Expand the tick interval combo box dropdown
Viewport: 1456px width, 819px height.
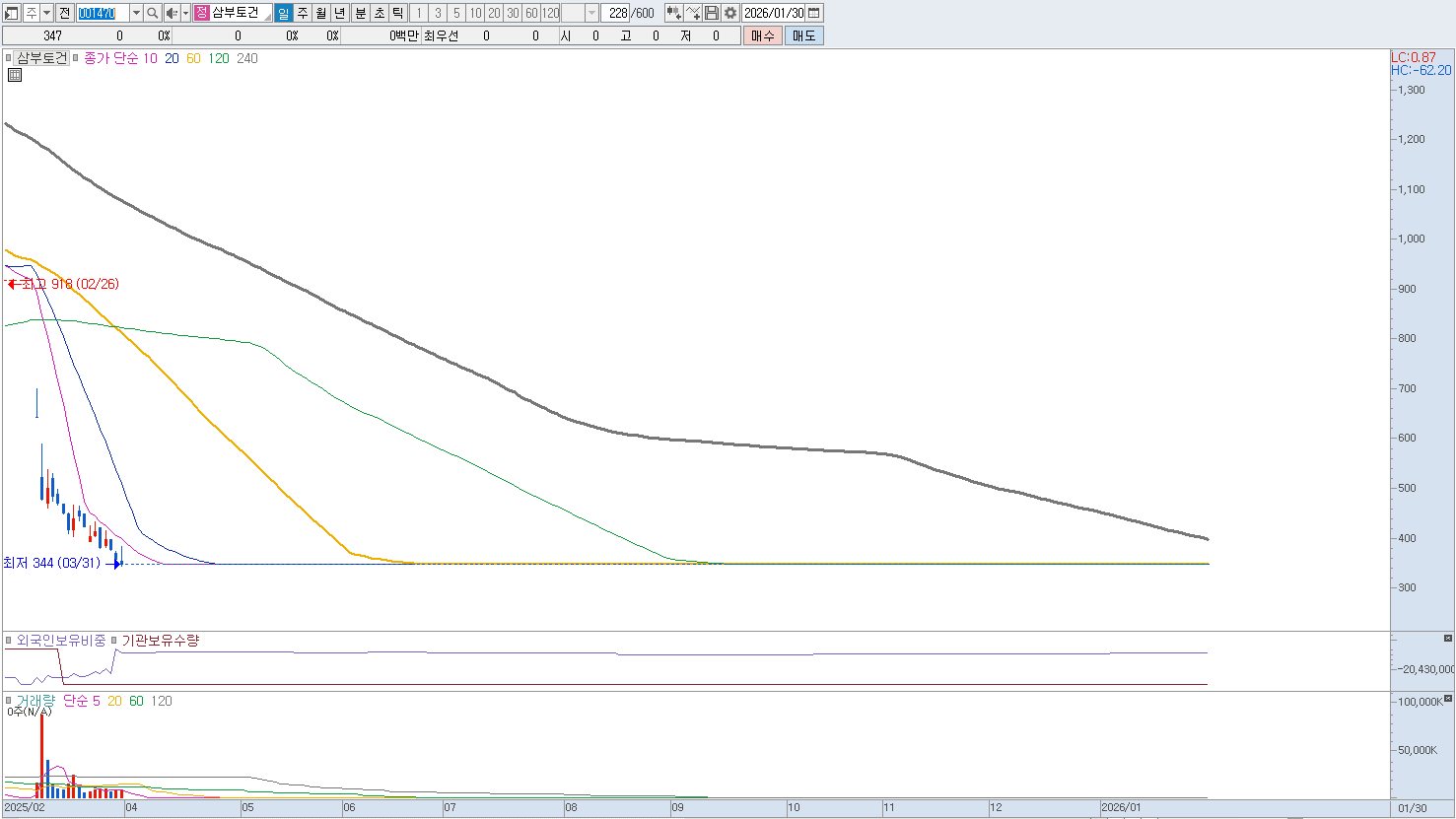pyautogui.click(x=591, y=13)
